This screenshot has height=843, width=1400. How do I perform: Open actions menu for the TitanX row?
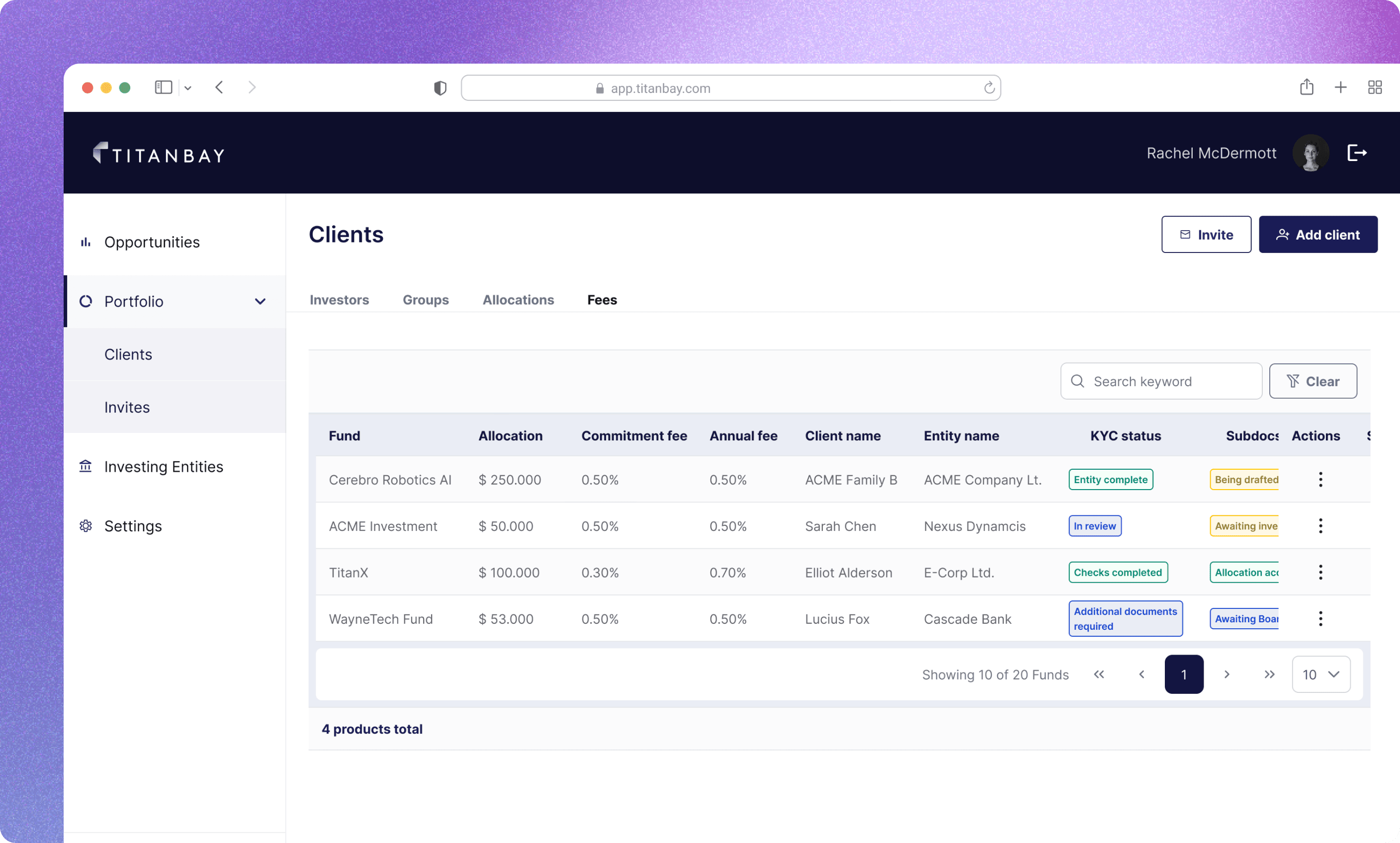[1320, 572]
